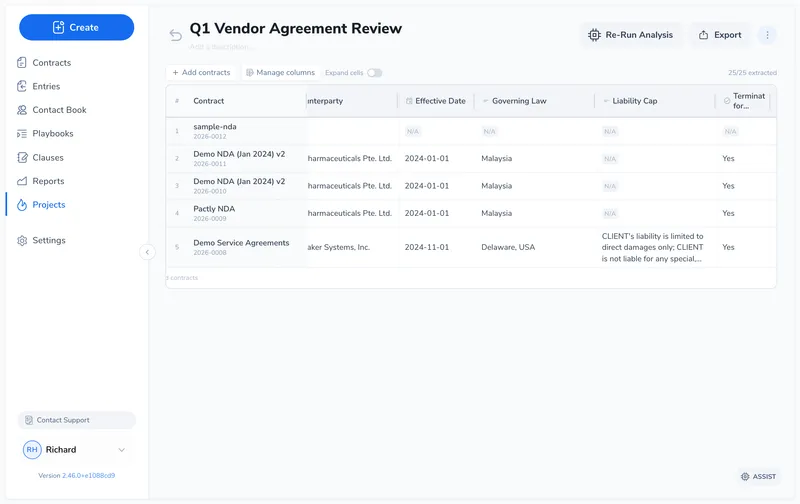This screenshot has width=800, height=504.
Task: Click the Contact Support icon
Action: point(29,420)
